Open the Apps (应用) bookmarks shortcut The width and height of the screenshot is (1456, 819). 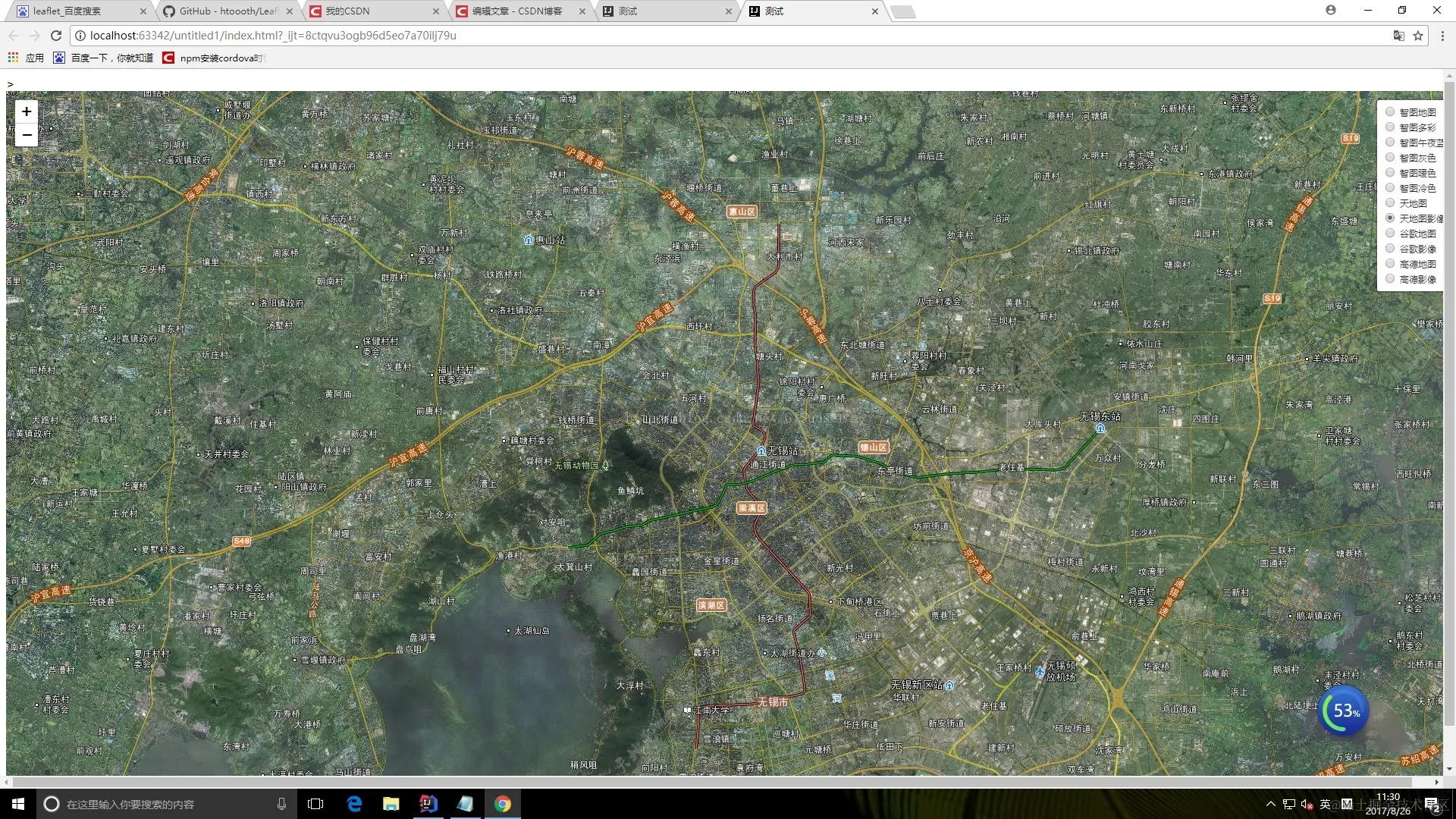pyautogui.click(x=27, y=58)
